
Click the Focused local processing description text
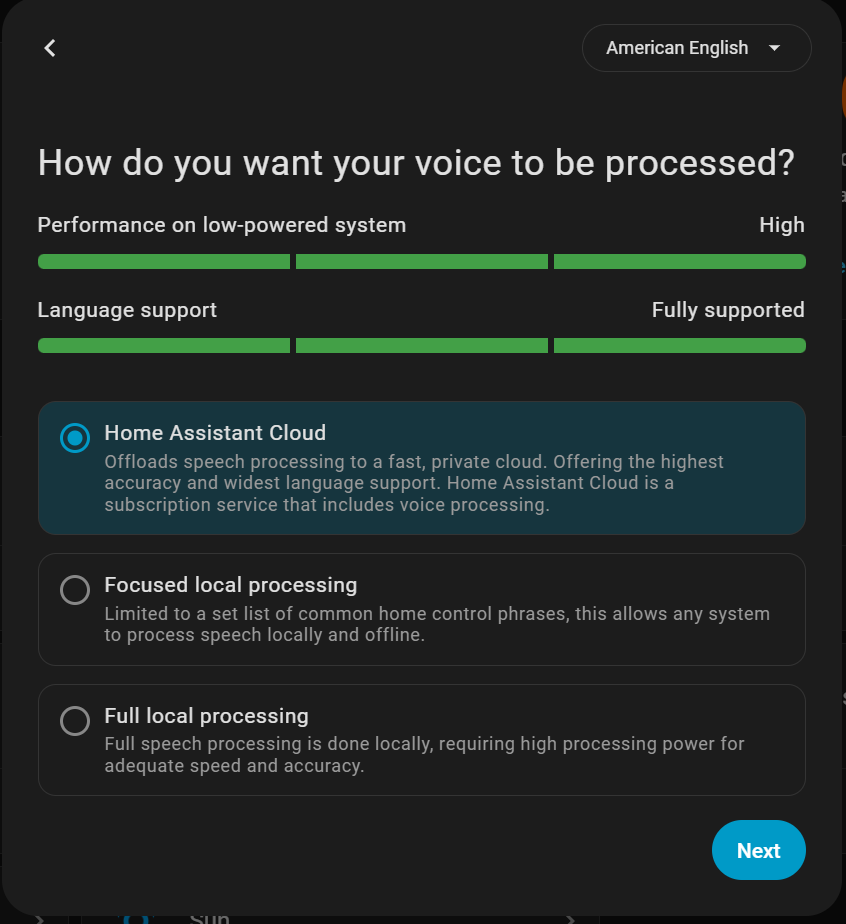437,624
